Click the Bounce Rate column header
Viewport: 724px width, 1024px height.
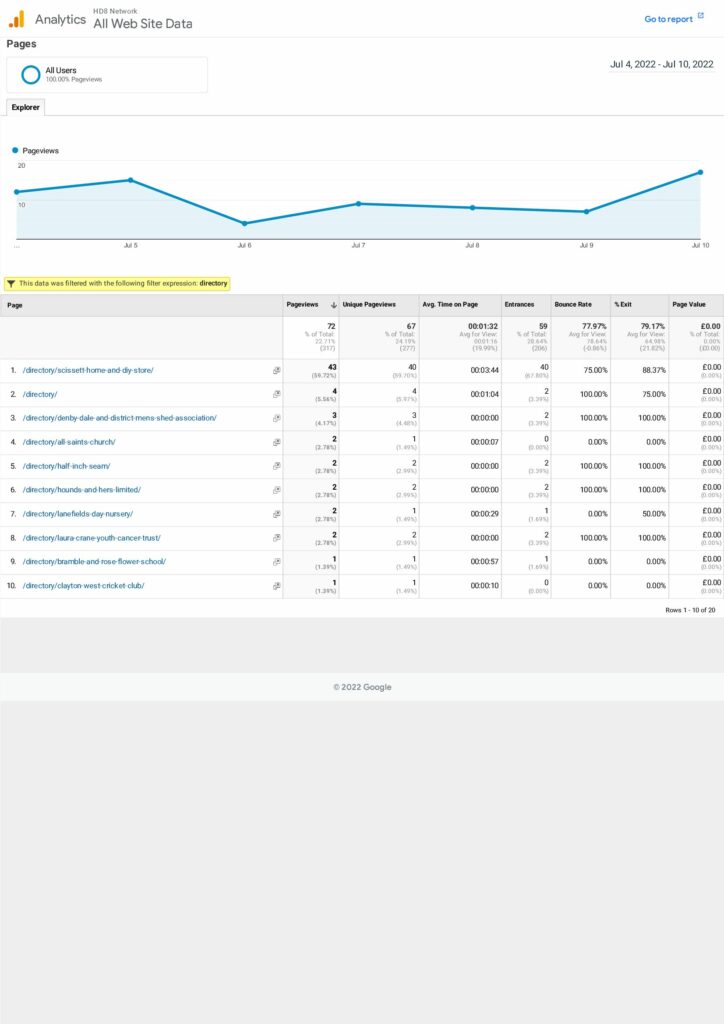tap(572, 305)
